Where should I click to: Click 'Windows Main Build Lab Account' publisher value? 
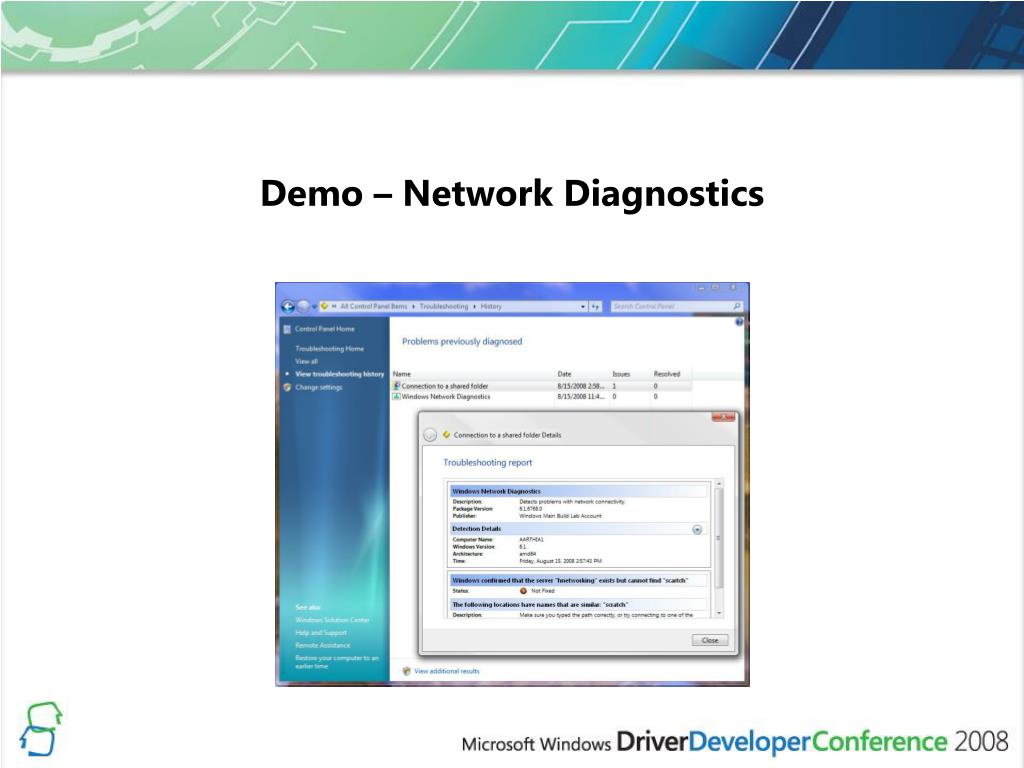point(560,516)
